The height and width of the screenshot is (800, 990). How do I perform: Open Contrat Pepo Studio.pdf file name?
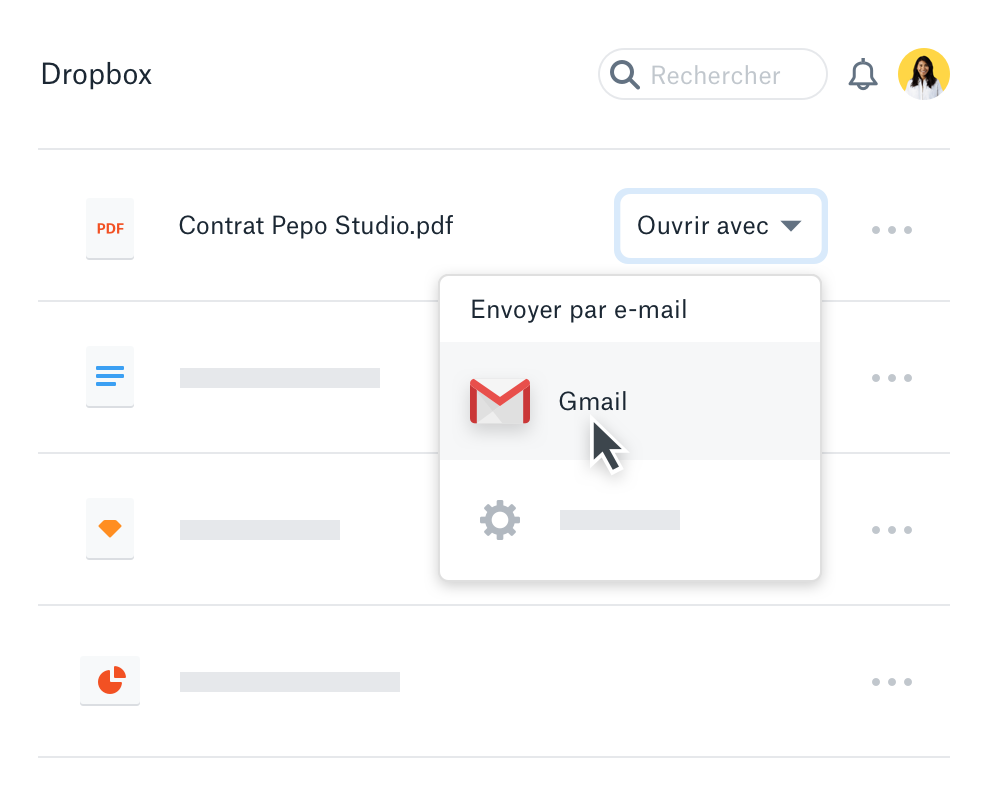[316, 225]
